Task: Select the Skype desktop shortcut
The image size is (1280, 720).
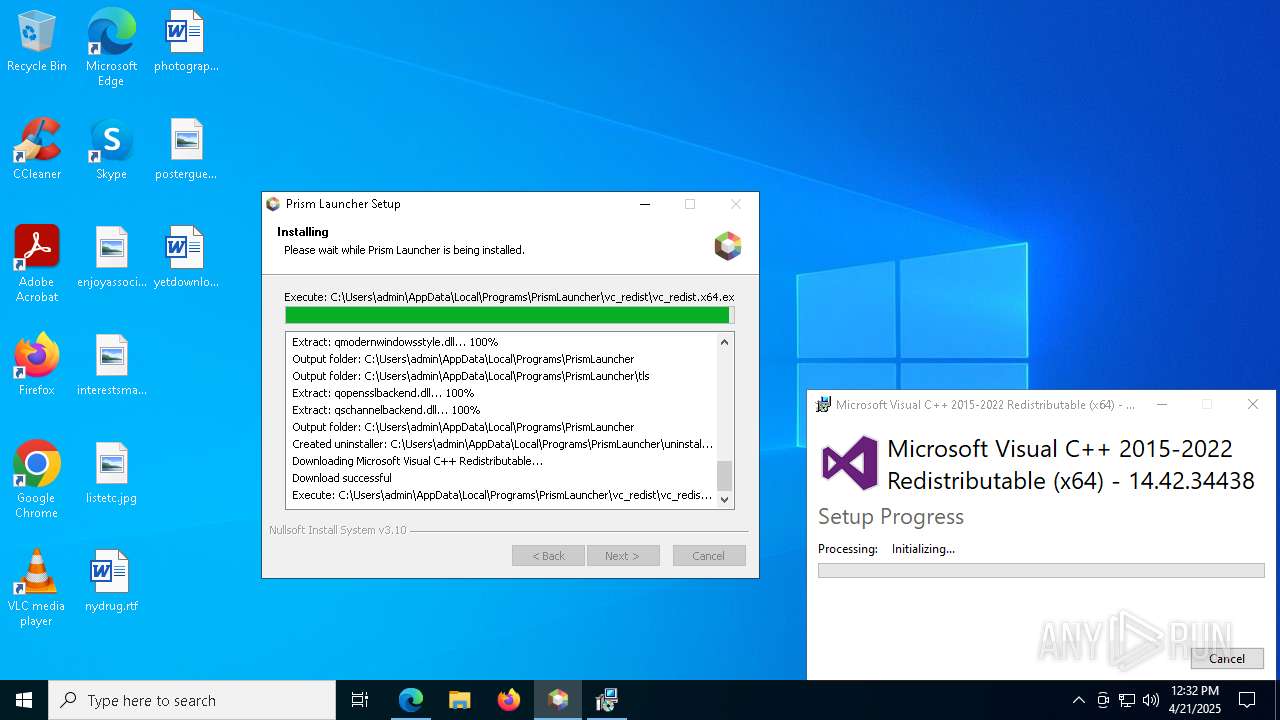Action: 111,149
